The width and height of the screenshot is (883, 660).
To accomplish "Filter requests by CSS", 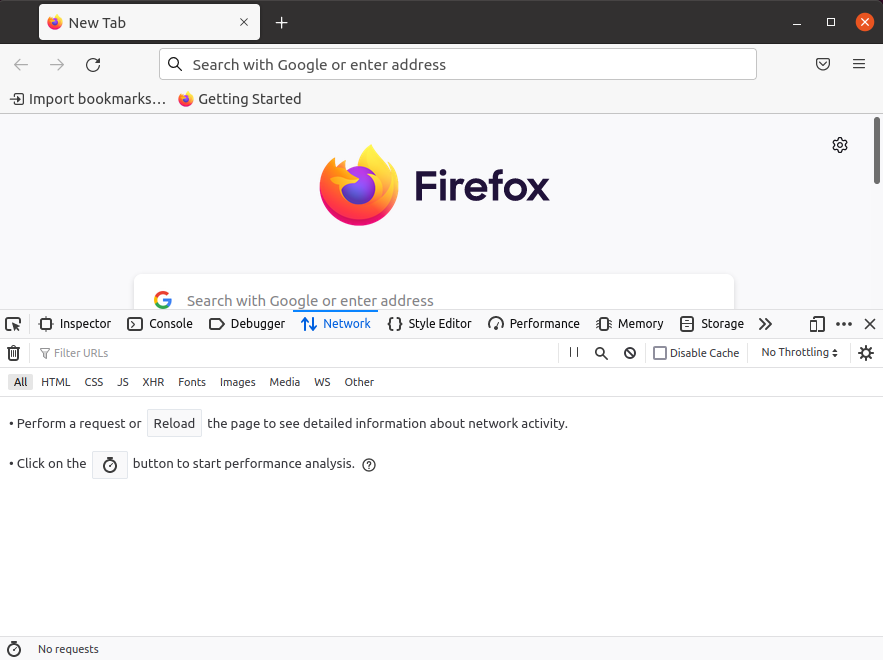I will click(93, 382).
